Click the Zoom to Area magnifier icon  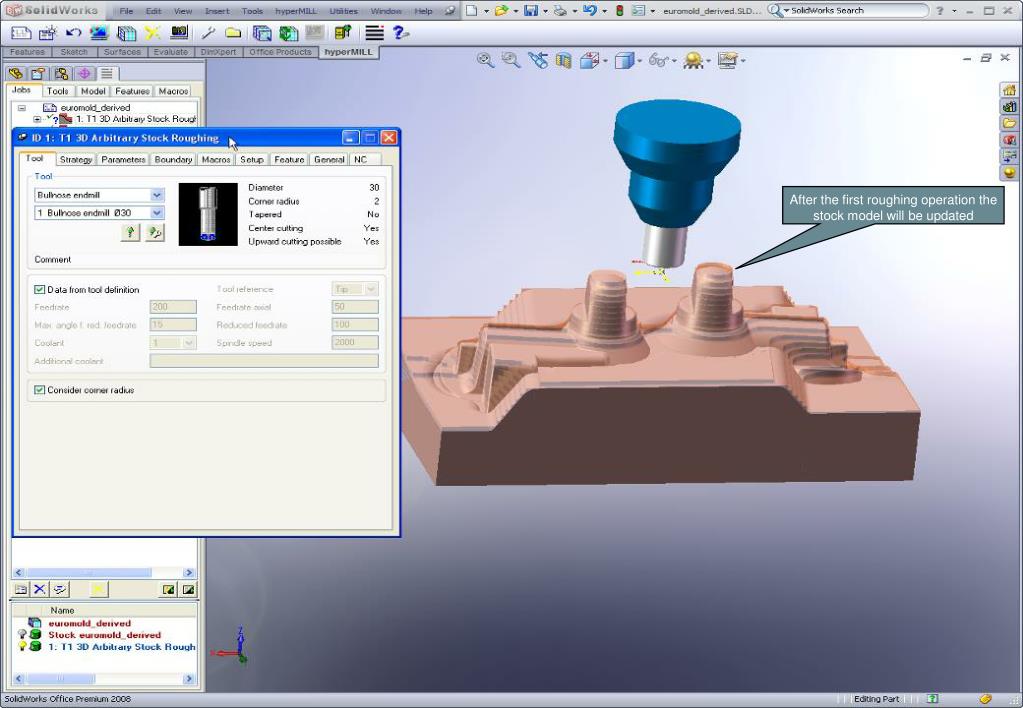(510, 61)
